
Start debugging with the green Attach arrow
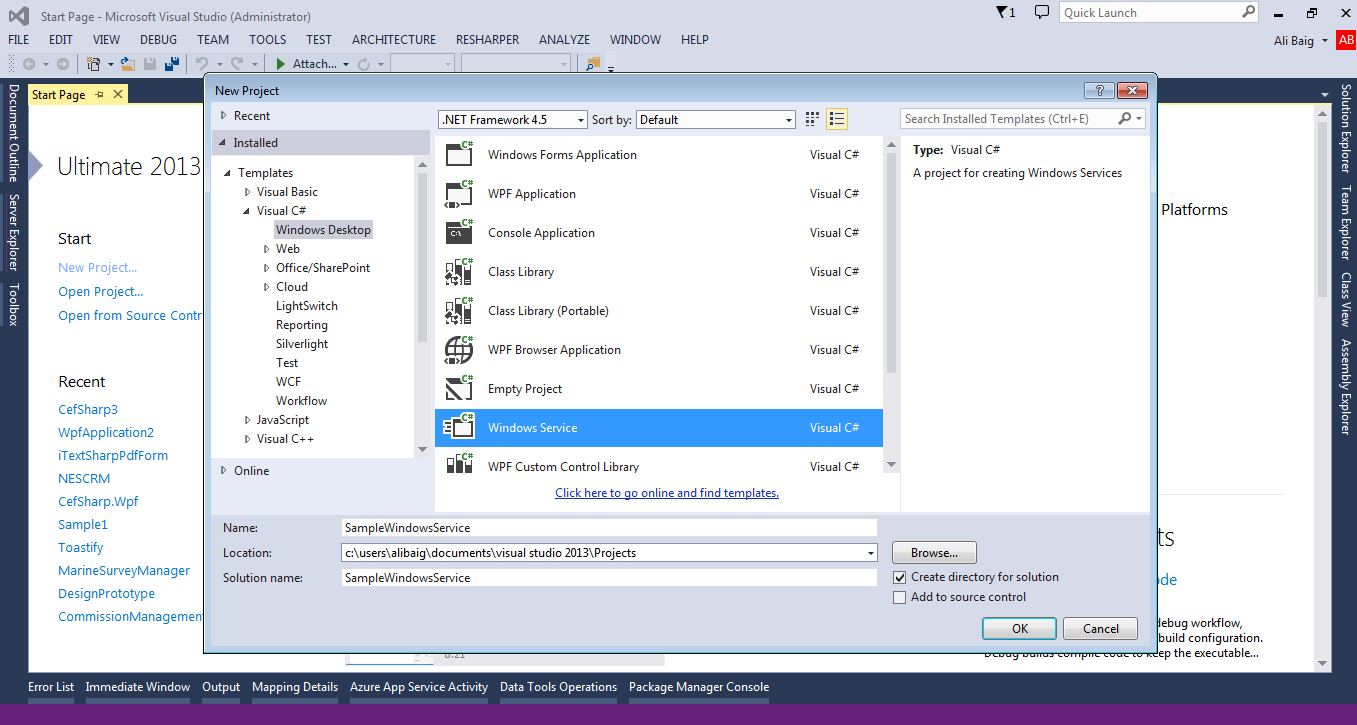click(282, 64)
